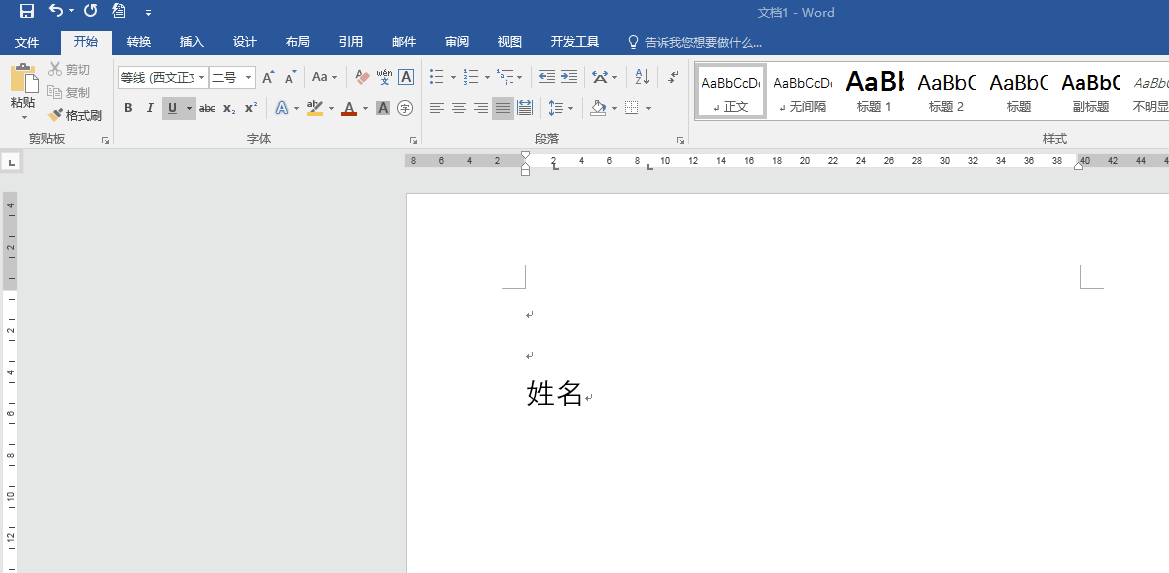This screenshot has width=1169, height=573.
Task: Open the Clipboard pane launcher
Action: click(105, 140)
